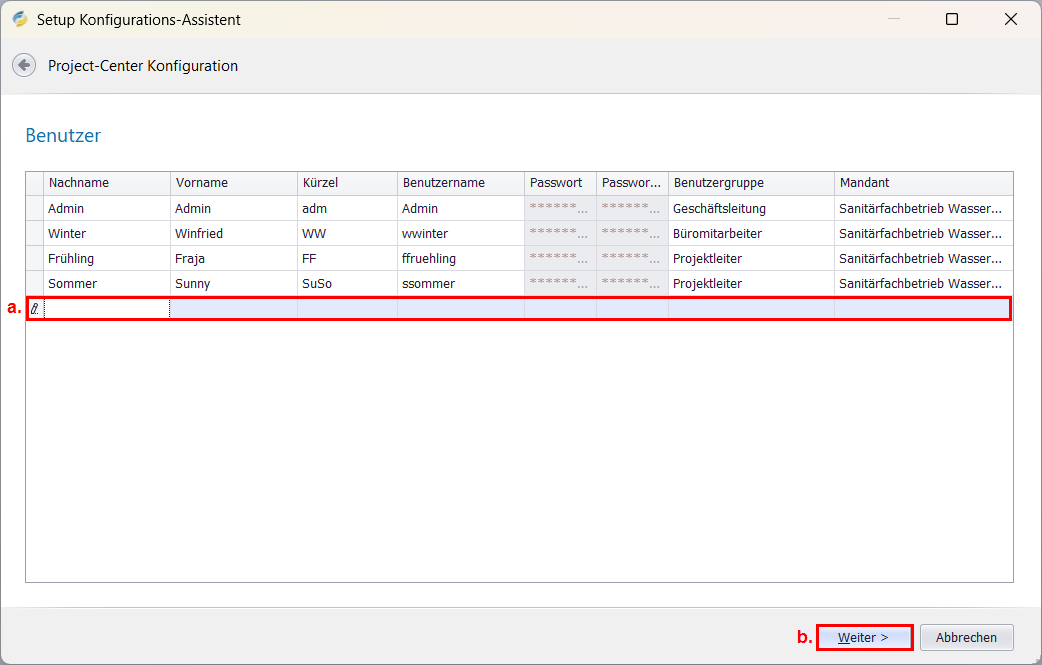Click the pencil edit indicator of the new row
Image resolution: width=1042 pixels, height=665 pixels.
[35, 309]
